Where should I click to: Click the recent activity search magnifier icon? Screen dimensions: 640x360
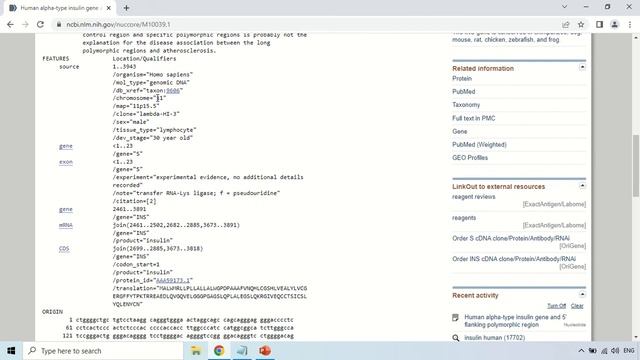click(x=456, y=338)
